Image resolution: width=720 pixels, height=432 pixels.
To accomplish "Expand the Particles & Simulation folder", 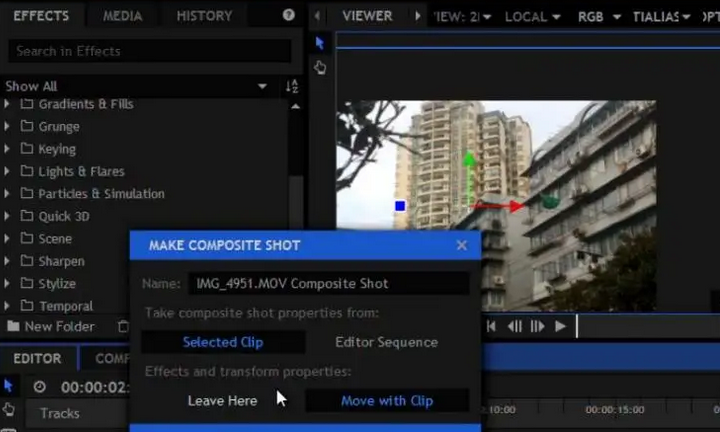I will [x=8, y=194].
